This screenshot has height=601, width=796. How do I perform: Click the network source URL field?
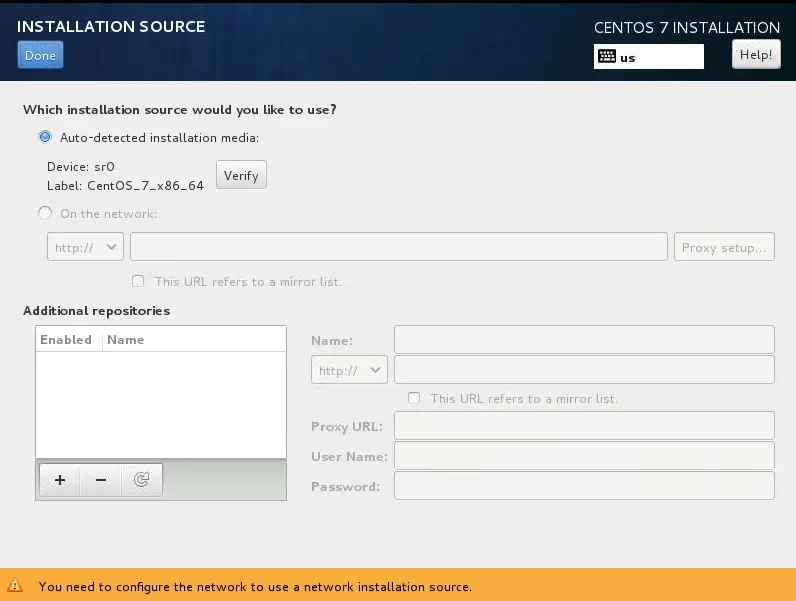click(x=399, y=247)
